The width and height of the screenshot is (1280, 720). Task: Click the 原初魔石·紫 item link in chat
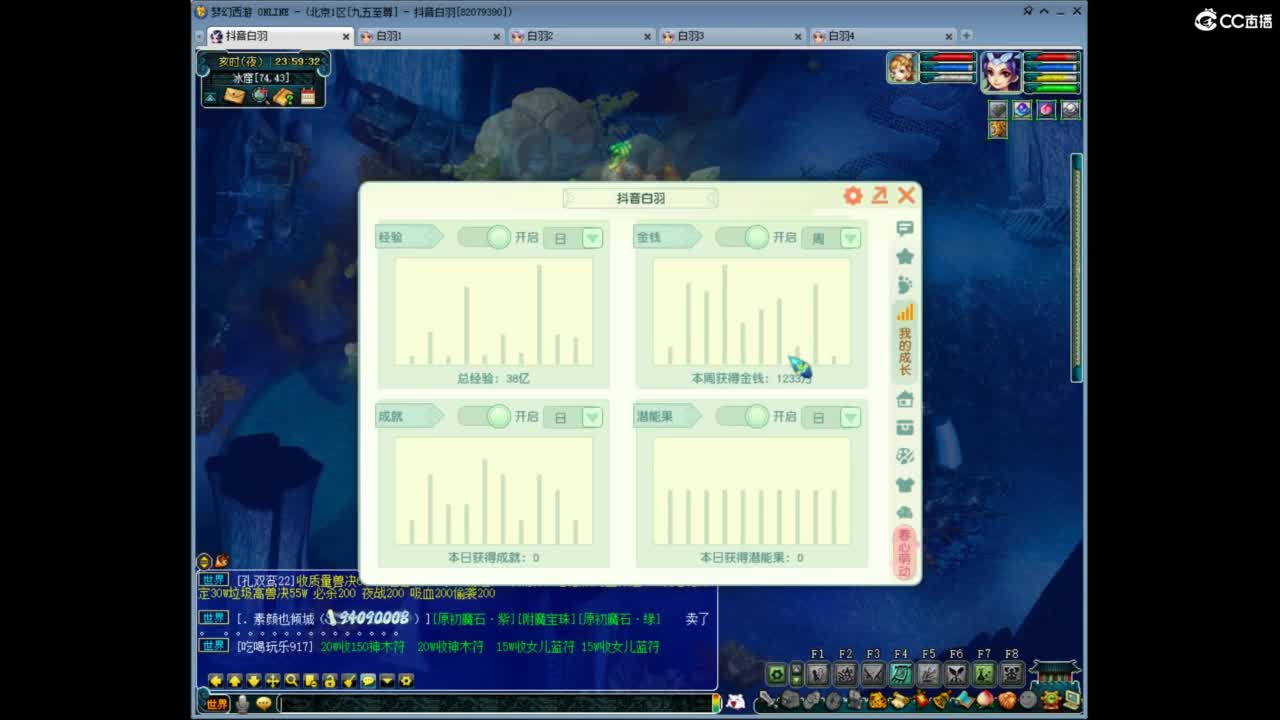475,619
